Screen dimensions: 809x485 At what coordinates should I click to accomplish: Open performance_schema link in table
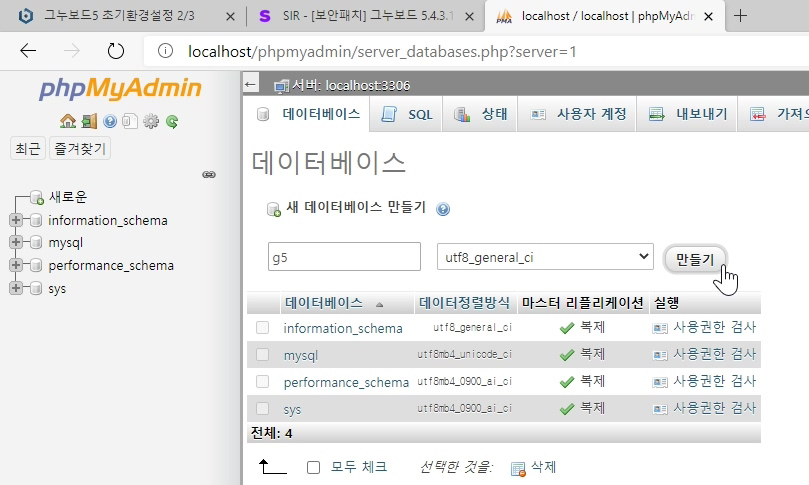[346, 382]
